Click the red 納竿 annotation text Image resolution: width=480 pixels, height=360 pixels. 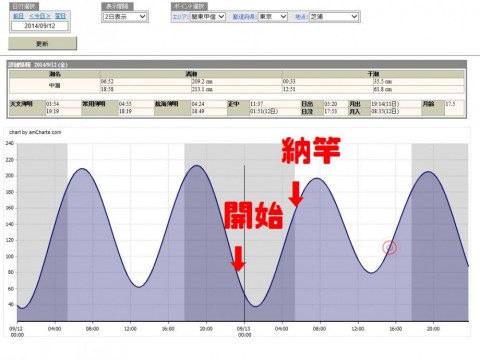311,151
